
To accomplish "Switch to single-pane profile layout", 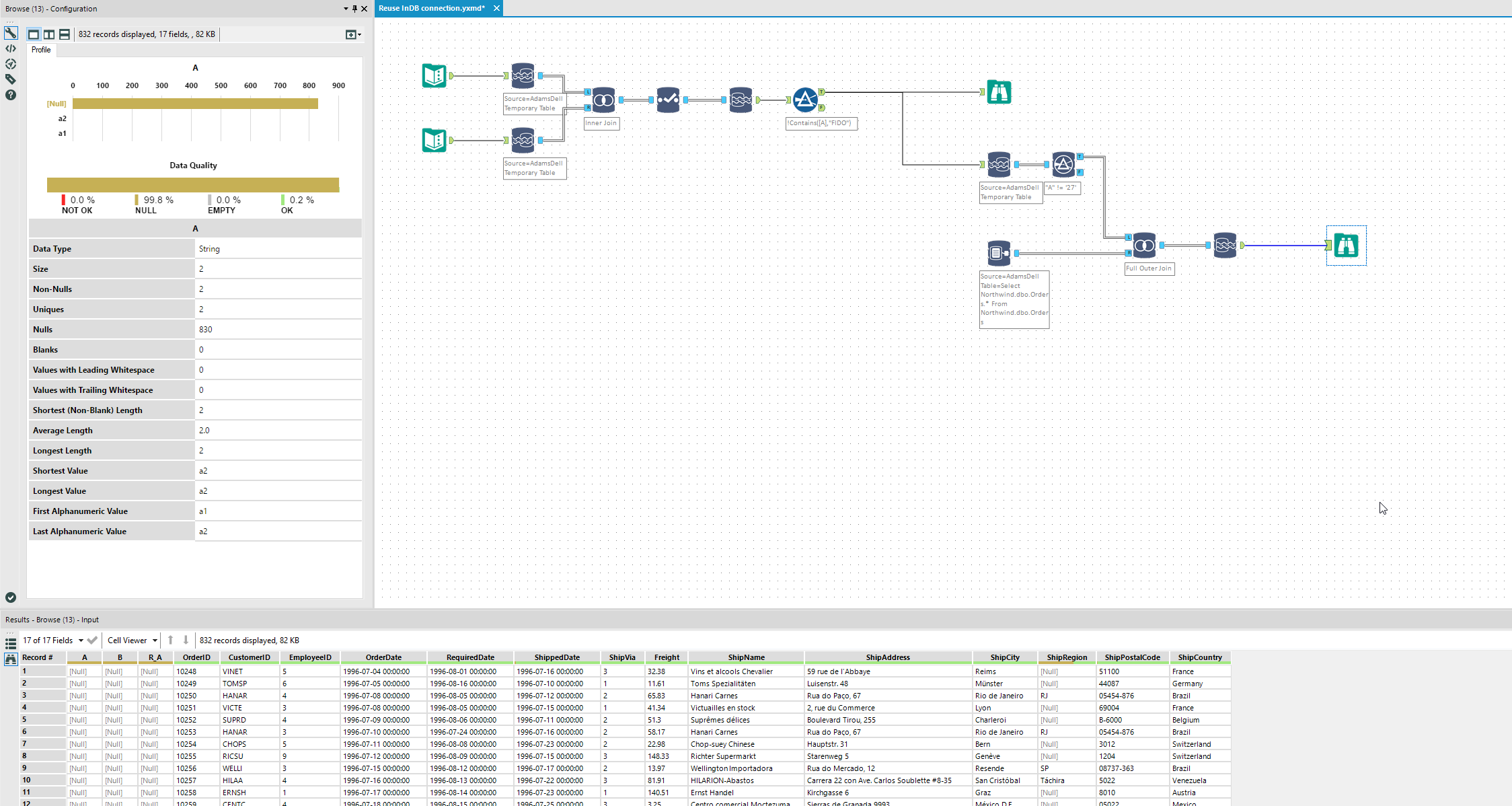I will coord(34,34).
